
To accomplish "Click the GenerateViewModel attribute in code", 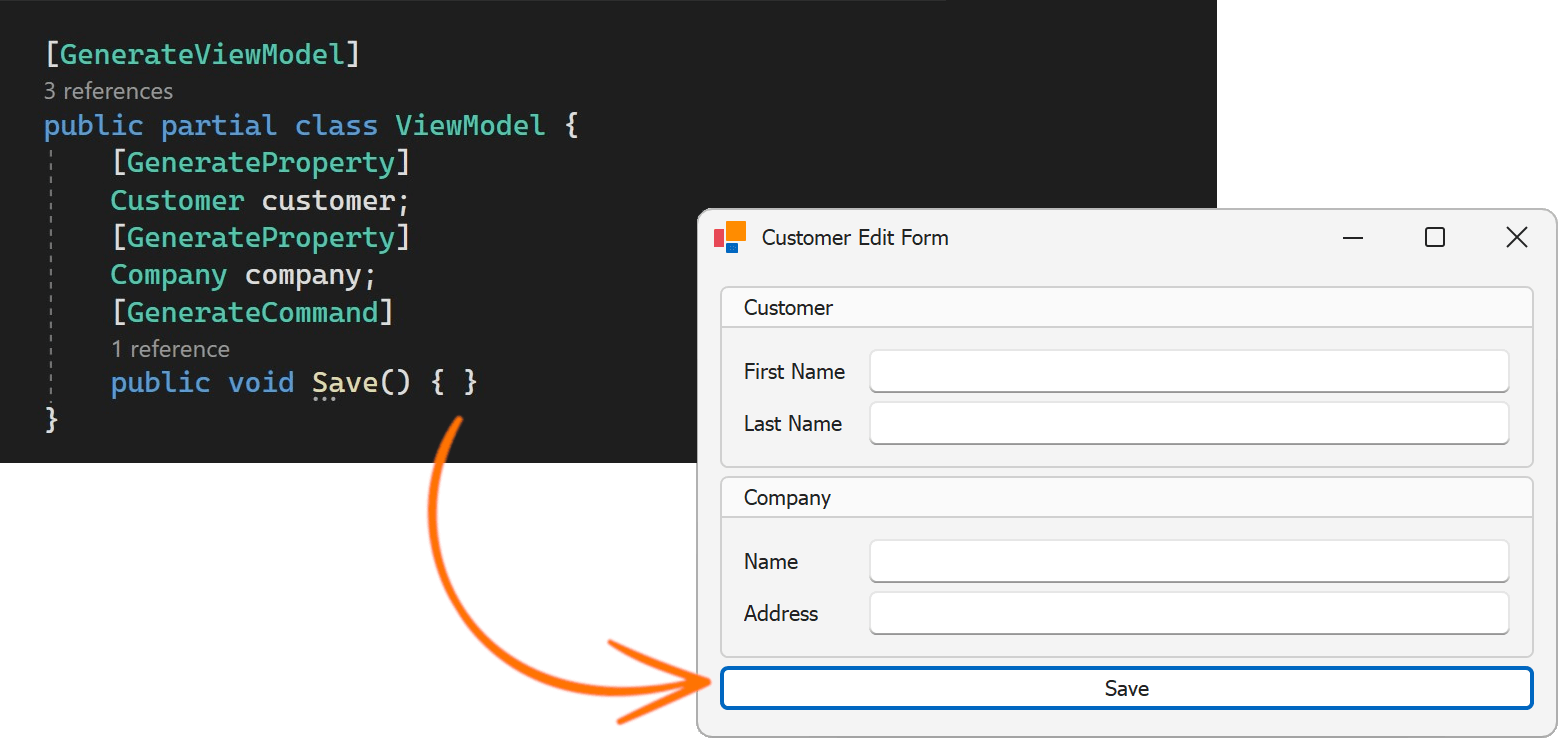I will (x=201, y=54).
